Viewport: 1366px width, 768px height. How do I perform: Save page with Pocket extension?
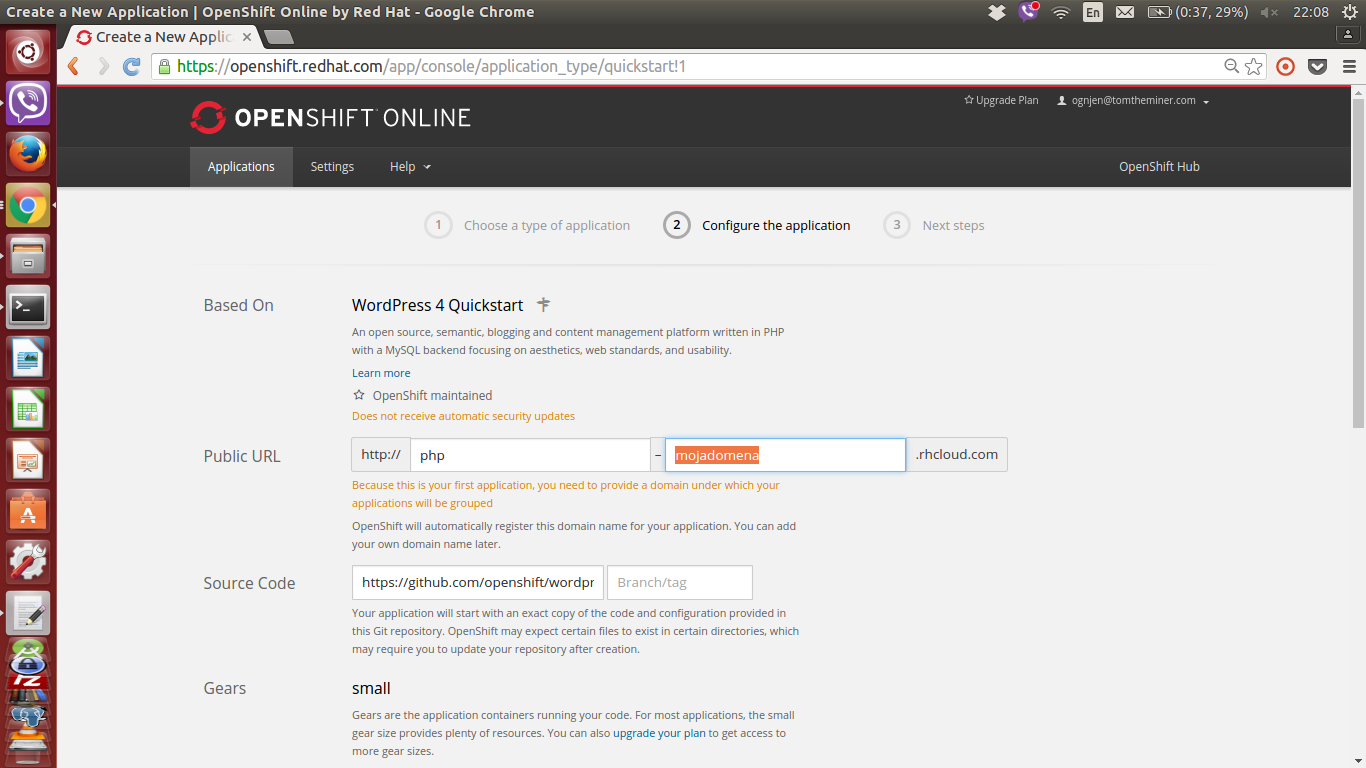[x=1318, y=66]
